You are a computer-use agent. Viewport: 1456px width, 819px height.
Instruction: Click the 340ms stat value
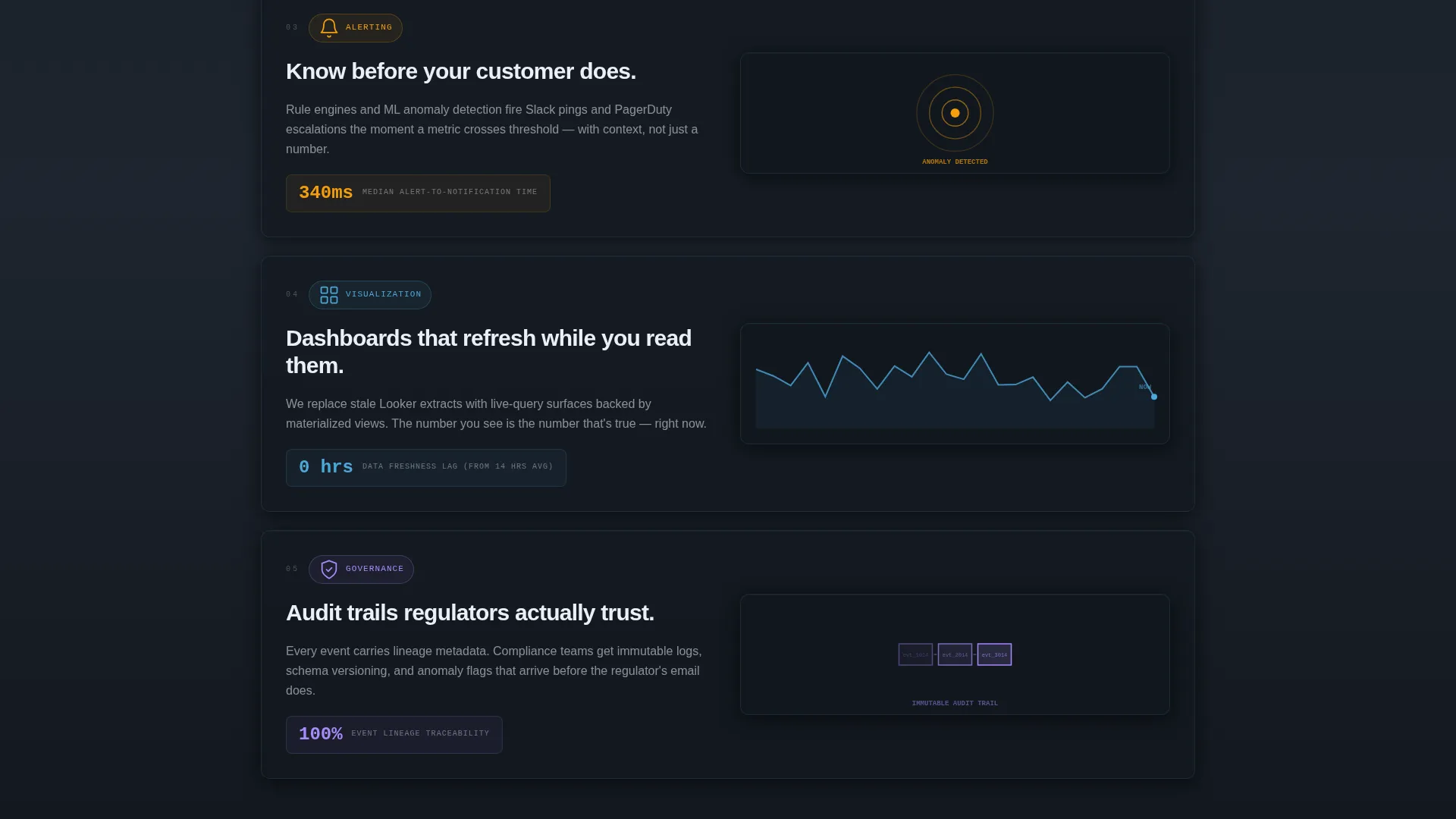(326, 193)
